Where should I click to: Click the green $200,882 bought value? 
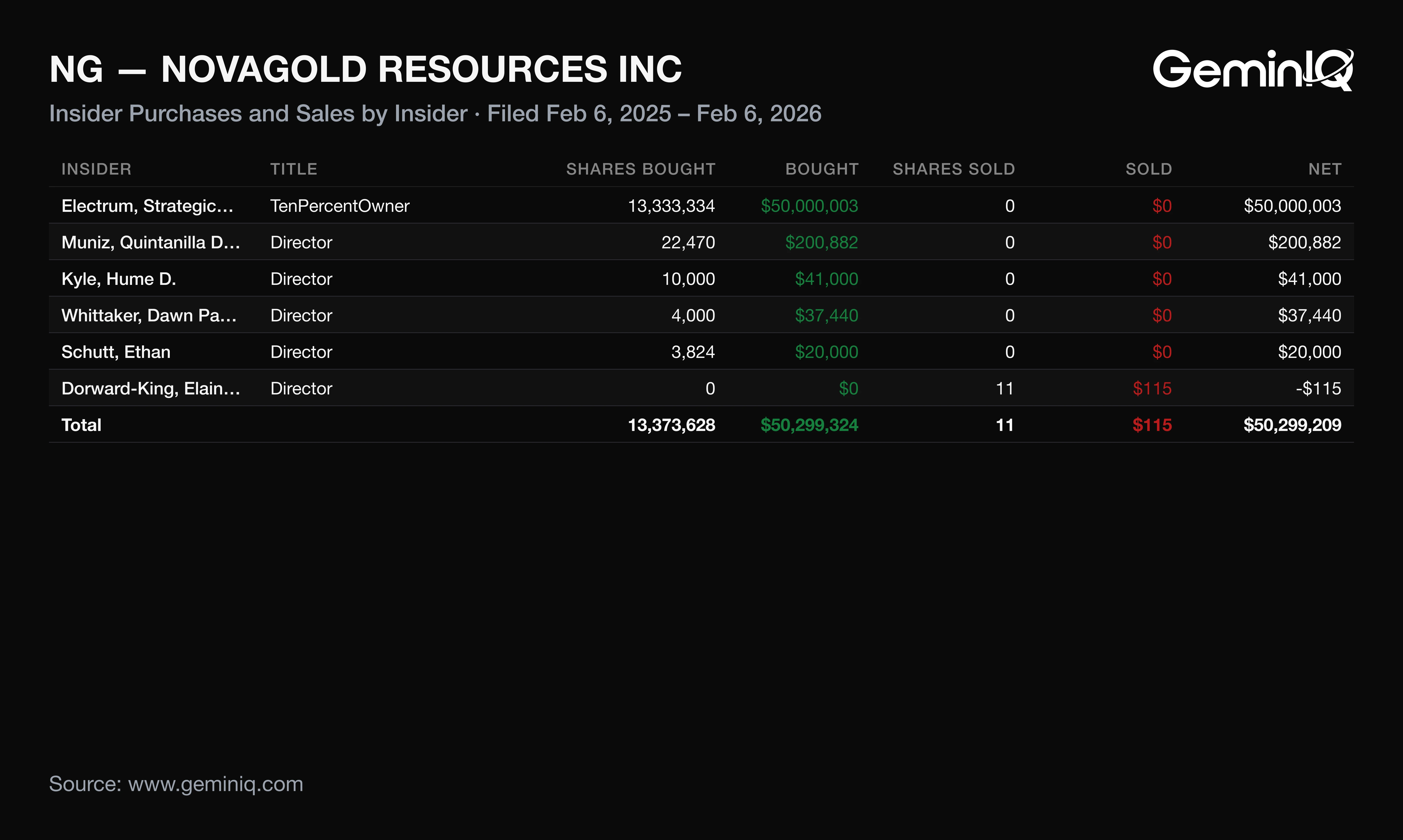click(x=822, y=242)
